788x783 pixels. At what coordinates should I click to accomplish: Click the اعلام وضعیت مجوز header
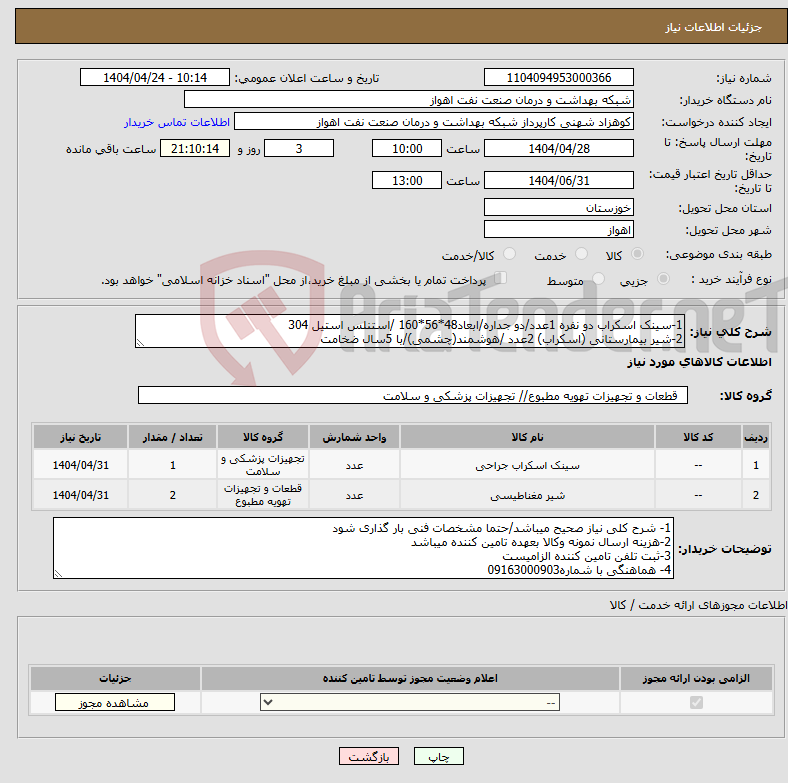[x=410, y=678]
